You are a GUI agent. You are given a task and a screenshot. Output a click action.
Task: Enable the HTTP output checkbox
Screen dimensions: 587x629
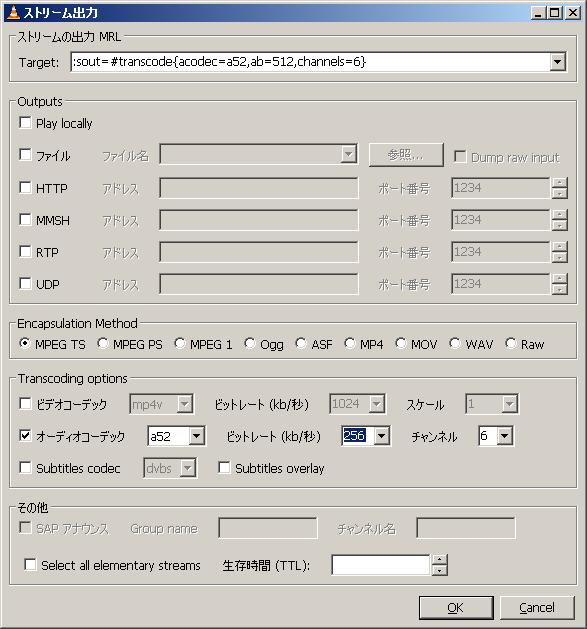tap(25, 187)
